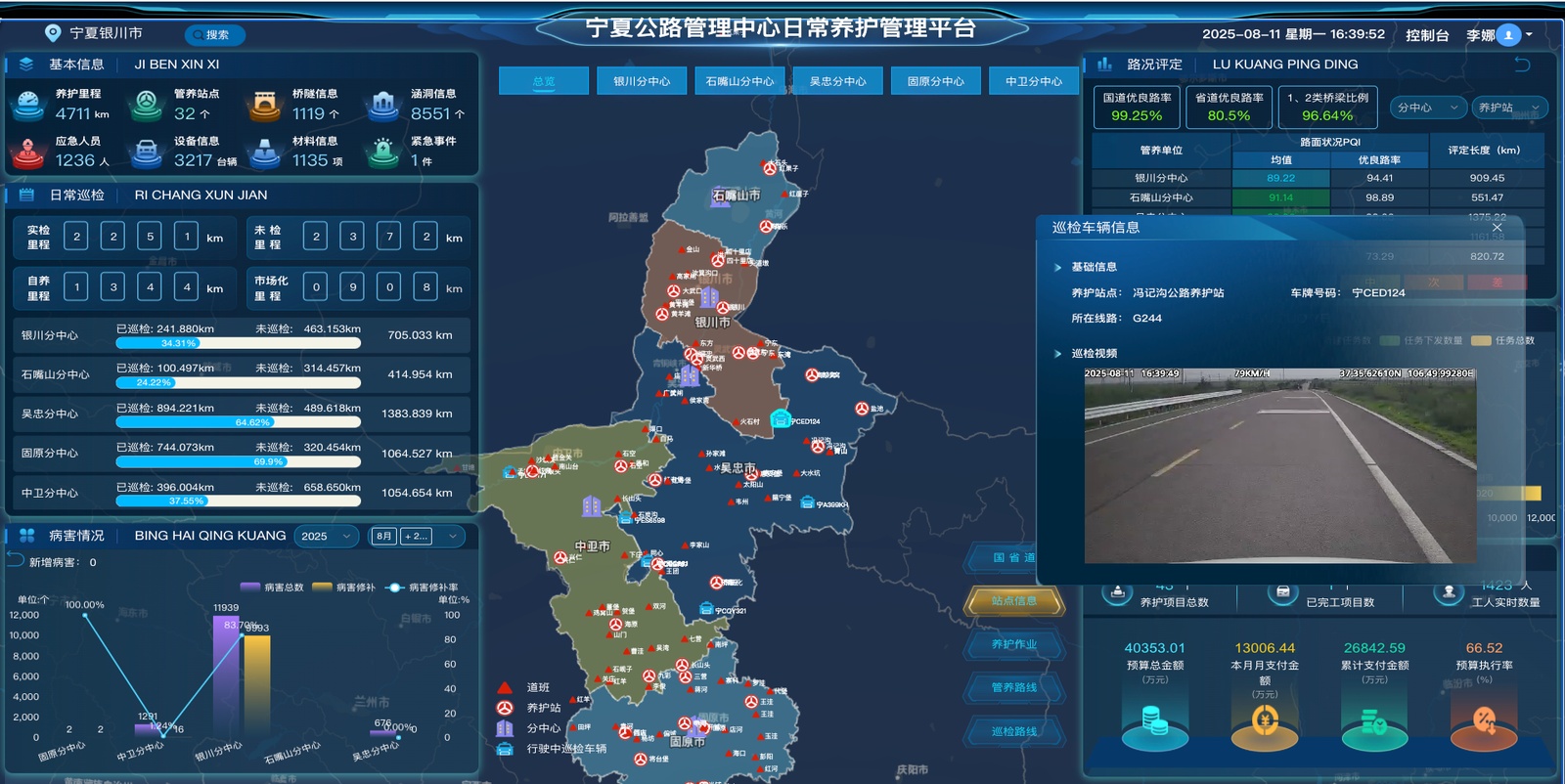Viewport: 1565px width, 784px height.
Task: Click the 管养站点 station icon
Action: pos(147,104)
